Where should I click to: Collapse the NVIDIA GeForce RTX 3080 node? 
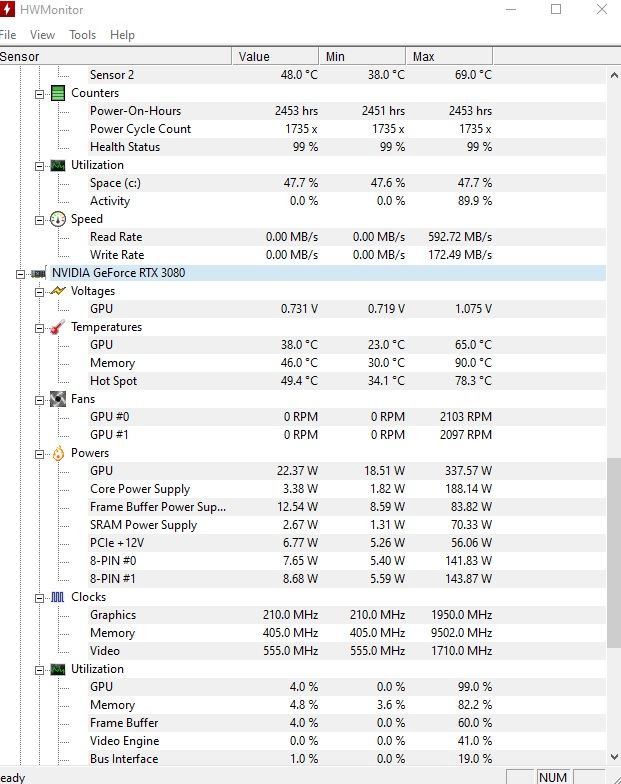(20, 274)
